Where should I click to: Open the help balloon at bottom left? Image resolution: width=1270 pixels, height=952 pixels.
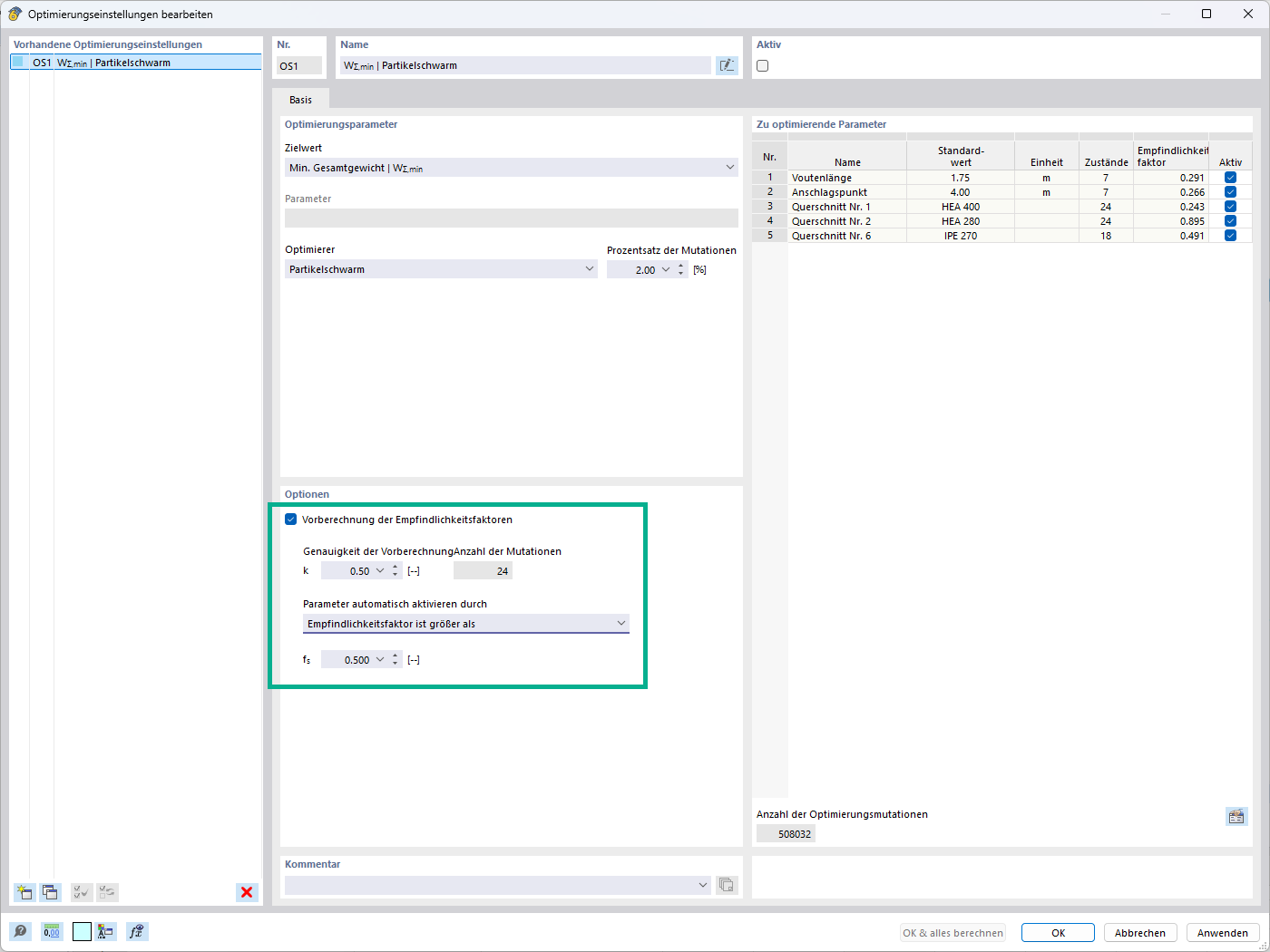[19, 931]
